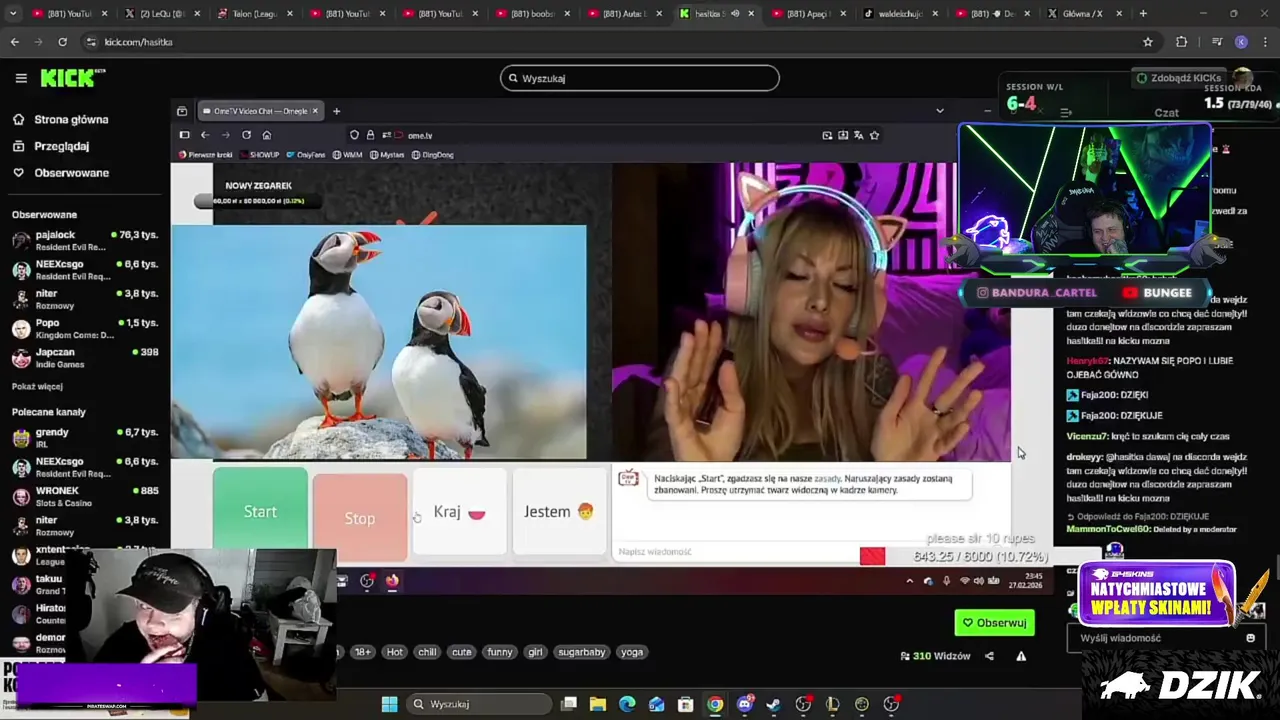1280x720 pixels.
Task: Click the Firefox icon in streamed taskbar
Action: (392, 581)
